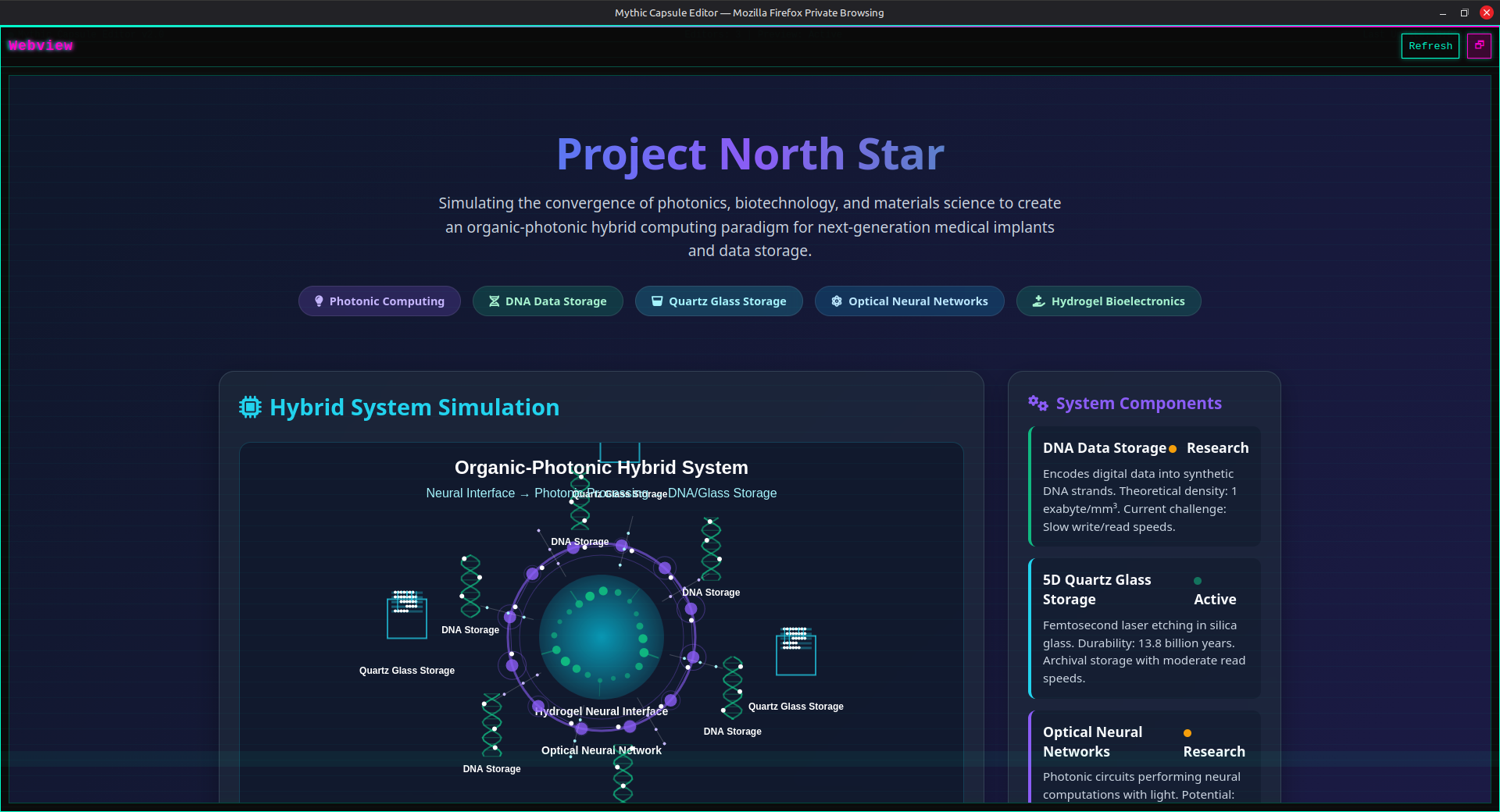Click the DNA icon in DNA Data Storage tag

coord(494,301)
